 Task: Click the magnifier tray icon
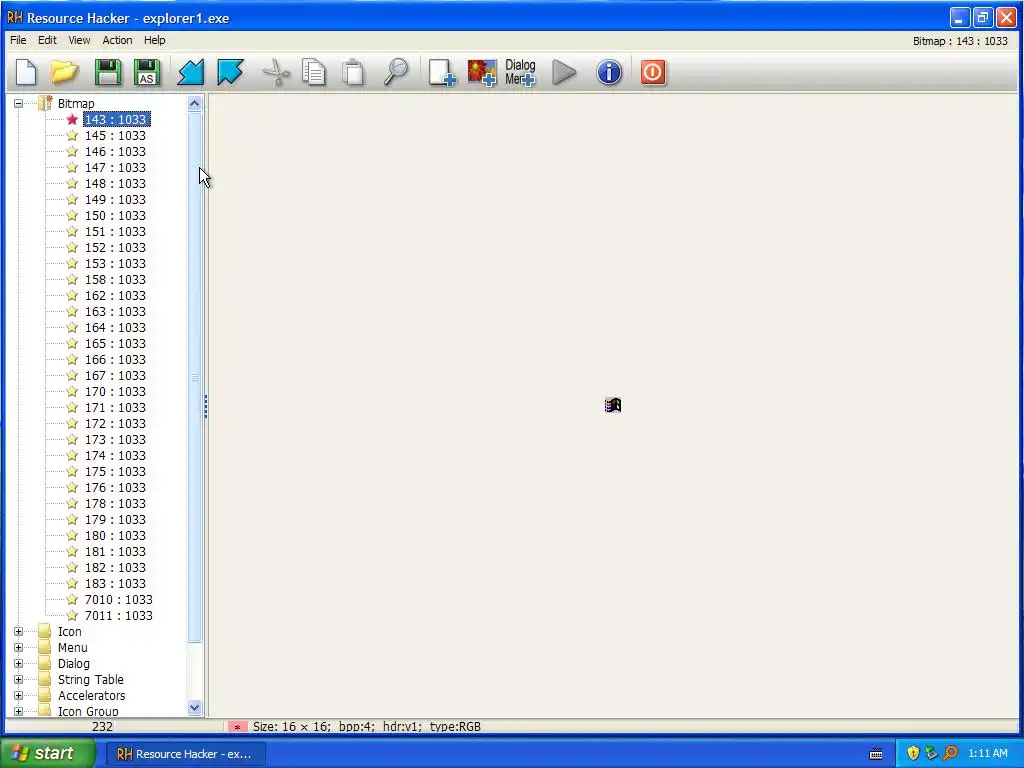tap(951, 753)
